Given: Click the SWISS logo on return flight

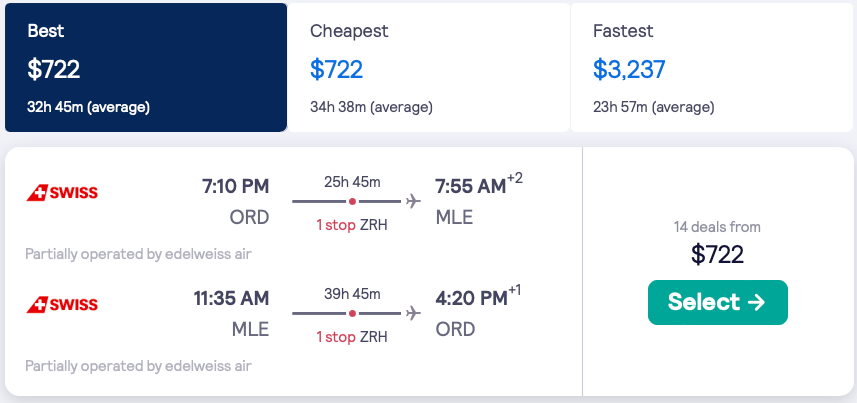Looking at the screenshot, I should point(62,304).
